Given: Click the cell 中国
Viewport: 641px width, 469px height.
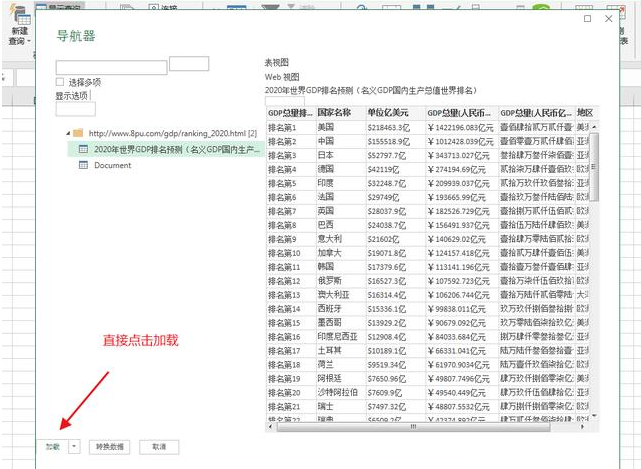Looking at the screenshot, I should coord(341,141).
